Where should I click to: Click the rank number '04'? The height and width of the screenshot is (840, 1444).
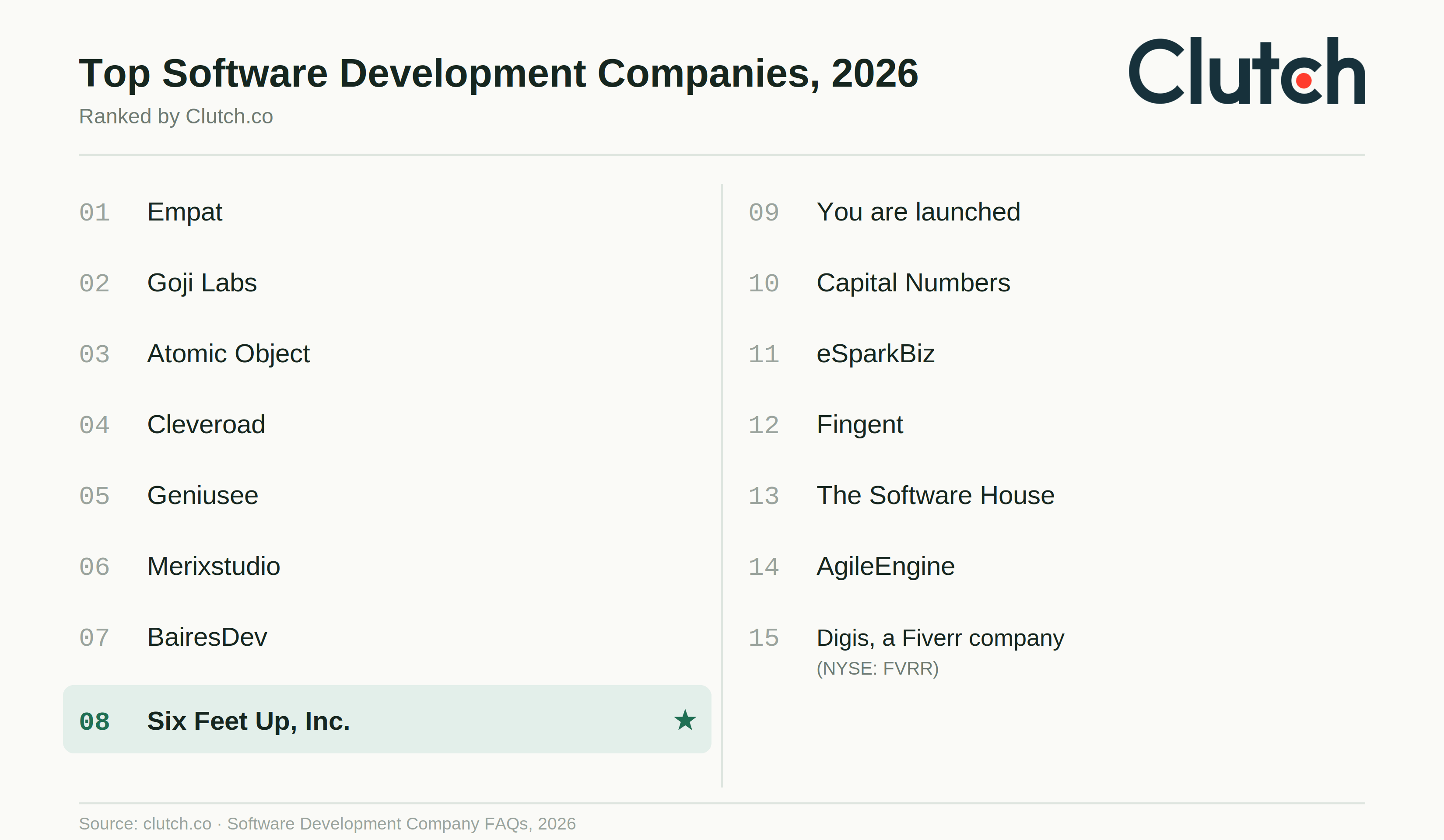click(95, 426)
